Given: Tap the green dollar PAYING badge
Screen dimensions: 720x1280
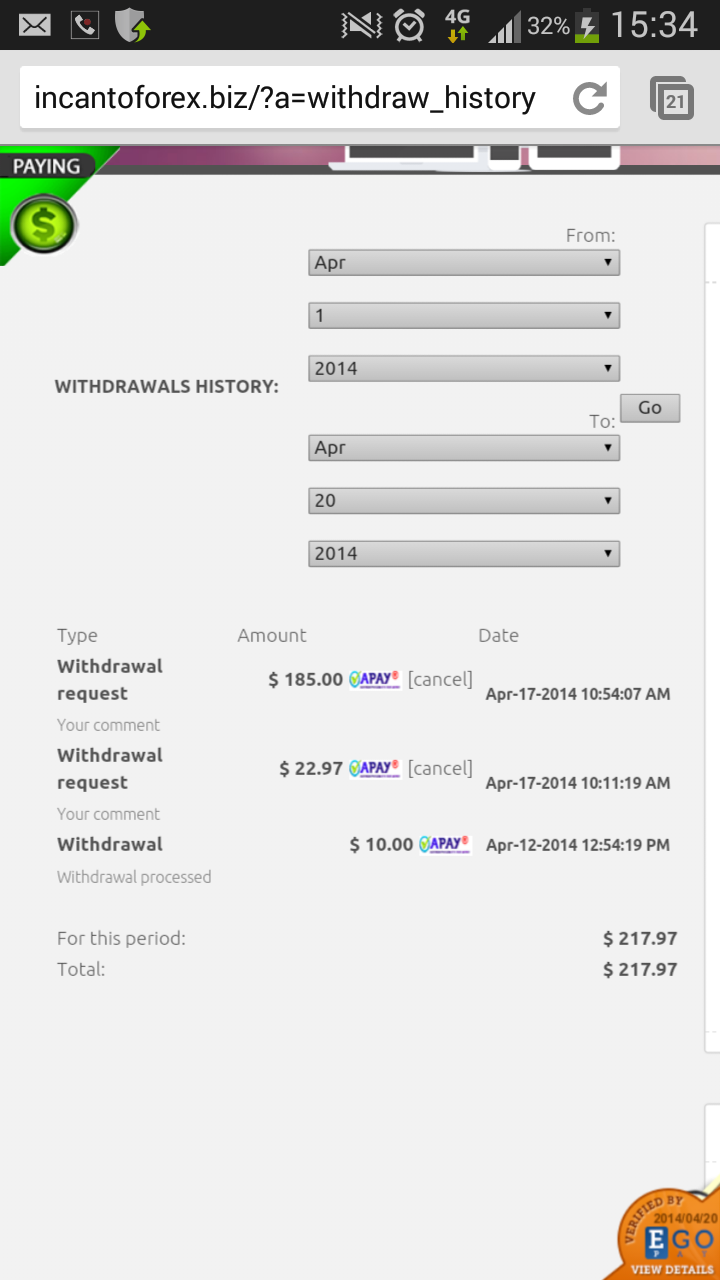Looking at the screenshot, I should click(43, 222).
